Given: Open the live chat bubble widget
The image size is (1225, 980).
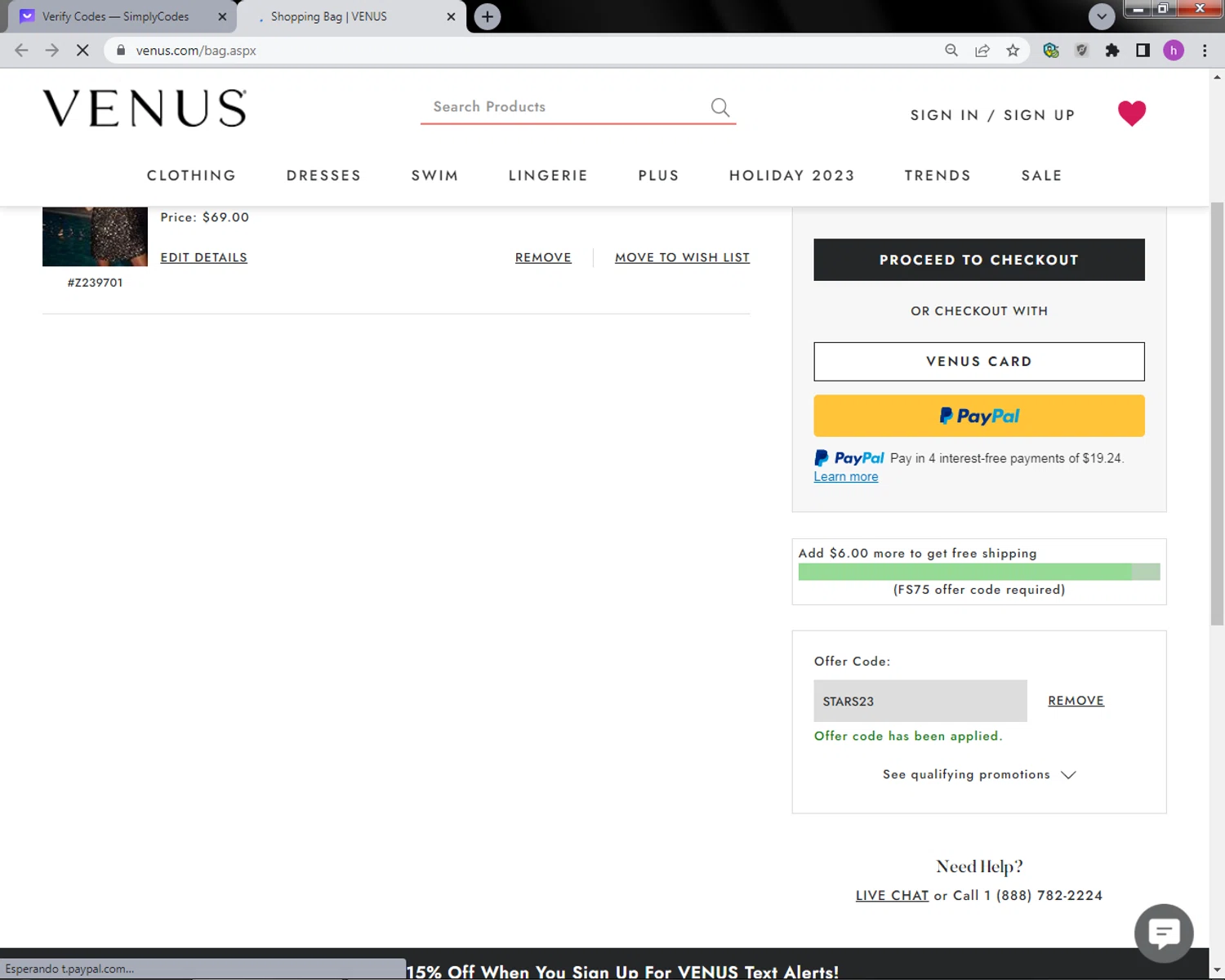Looking at the screenshot, I should [x=1164, y=933].
